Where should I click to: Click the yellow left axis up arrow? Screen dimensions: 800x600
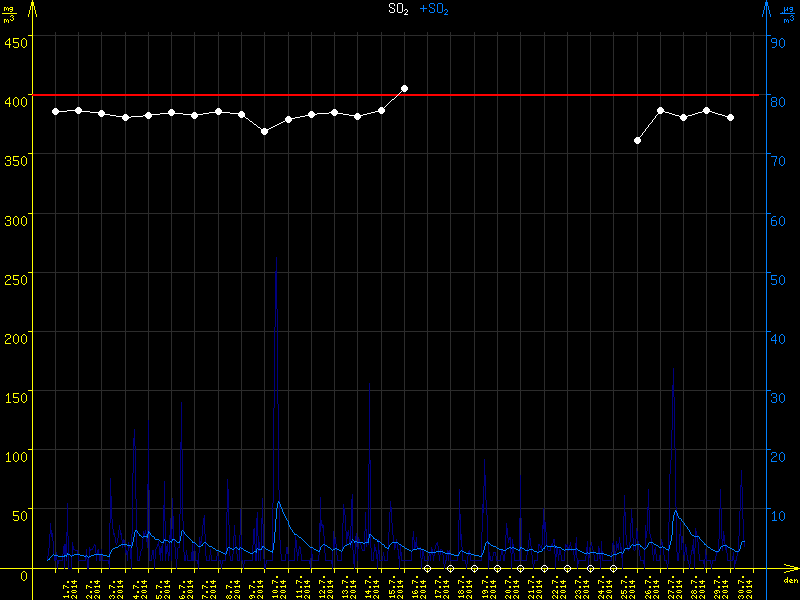pyautogui.click(x=33, y=10)
